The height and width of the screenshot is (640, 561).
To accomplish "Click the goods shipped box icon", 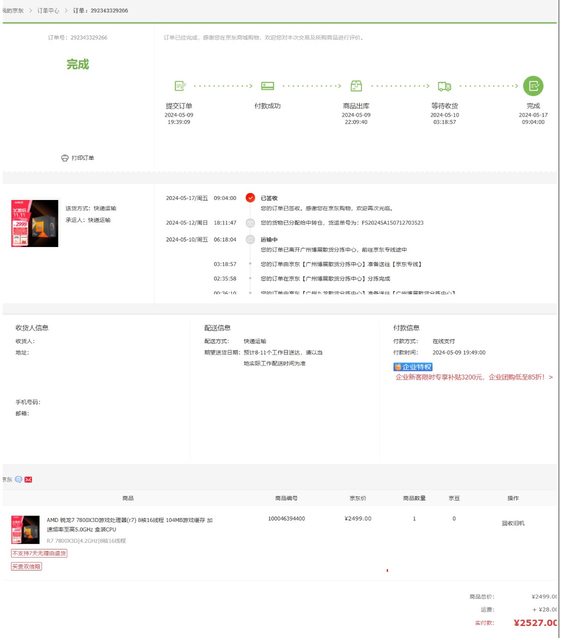I will click(x=356, y=86).
